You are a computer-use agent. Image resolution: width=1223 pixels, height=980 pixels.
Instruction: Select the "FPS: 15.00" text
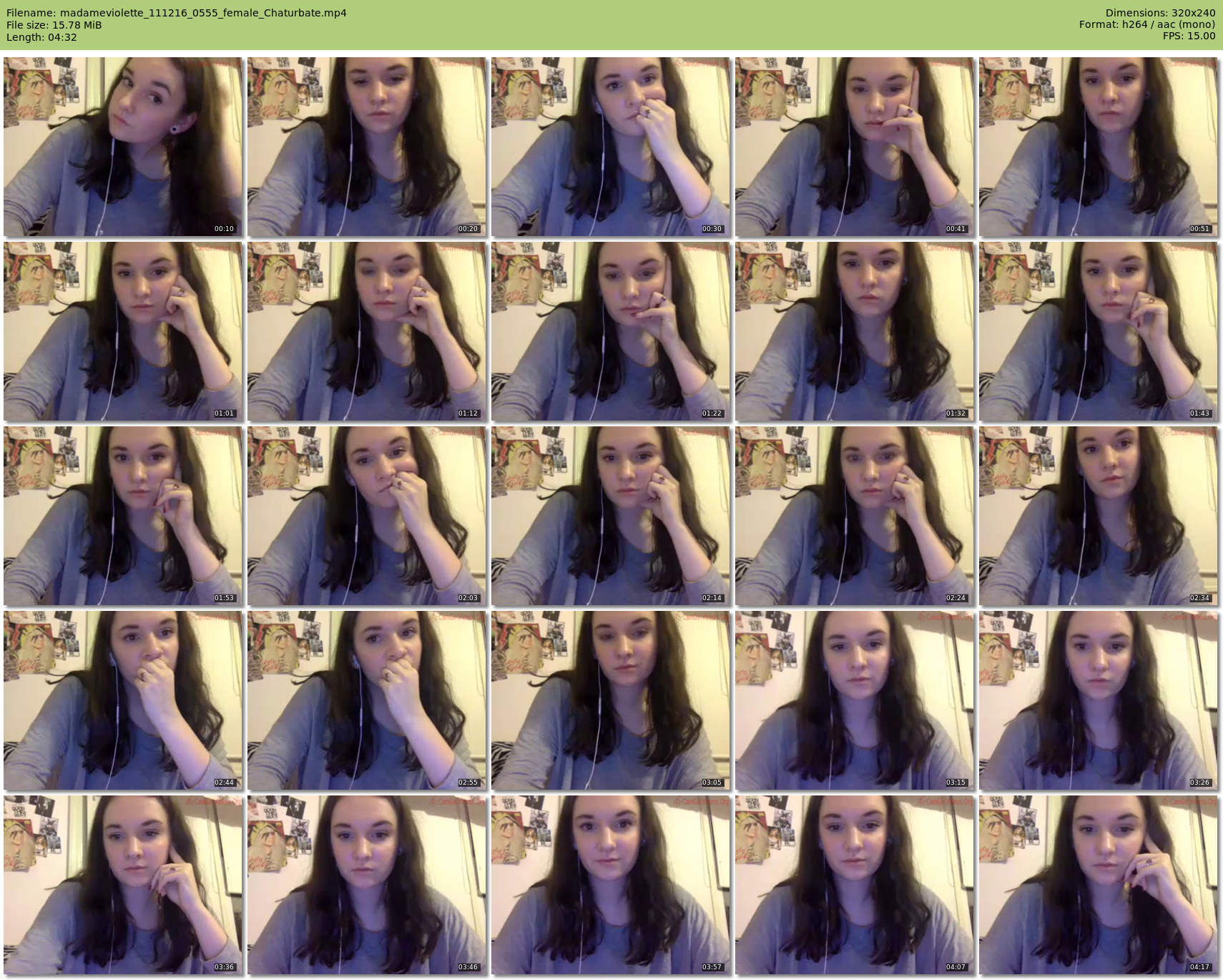1189,36
